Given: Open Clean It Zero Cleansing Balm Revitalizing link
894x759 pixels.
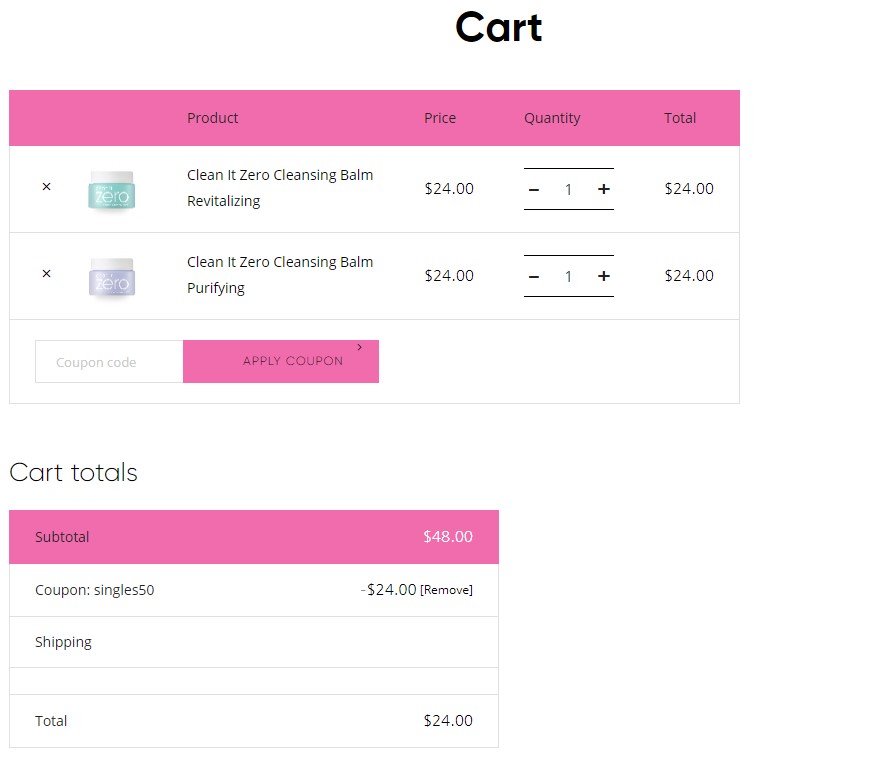Looking at the screenshot, I should point(280,188).
